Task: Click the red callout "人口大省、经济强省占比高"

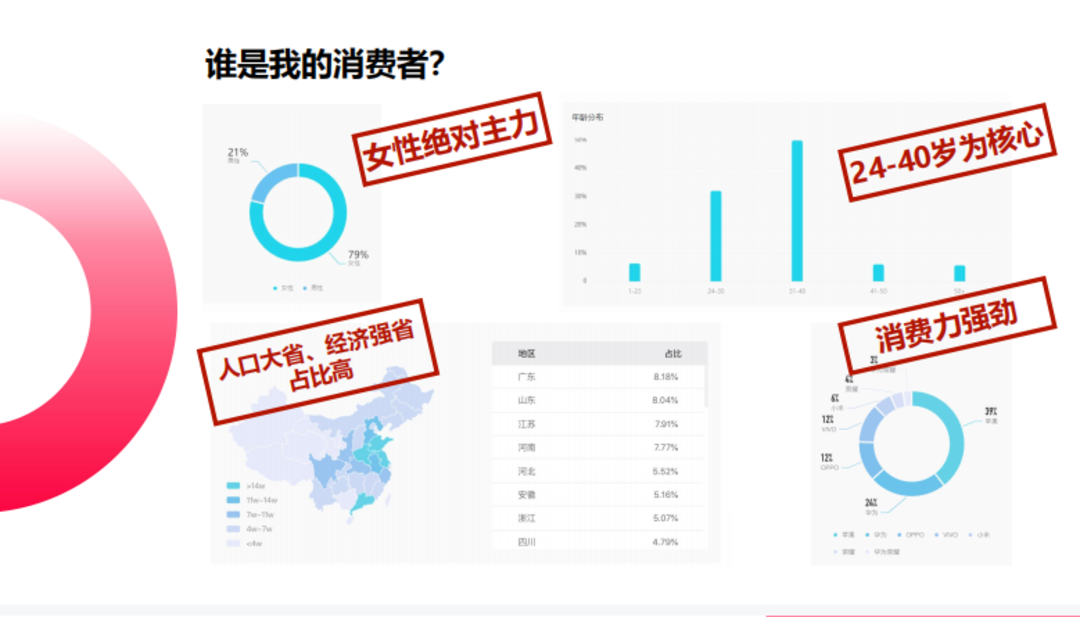Action: [318, 361]
